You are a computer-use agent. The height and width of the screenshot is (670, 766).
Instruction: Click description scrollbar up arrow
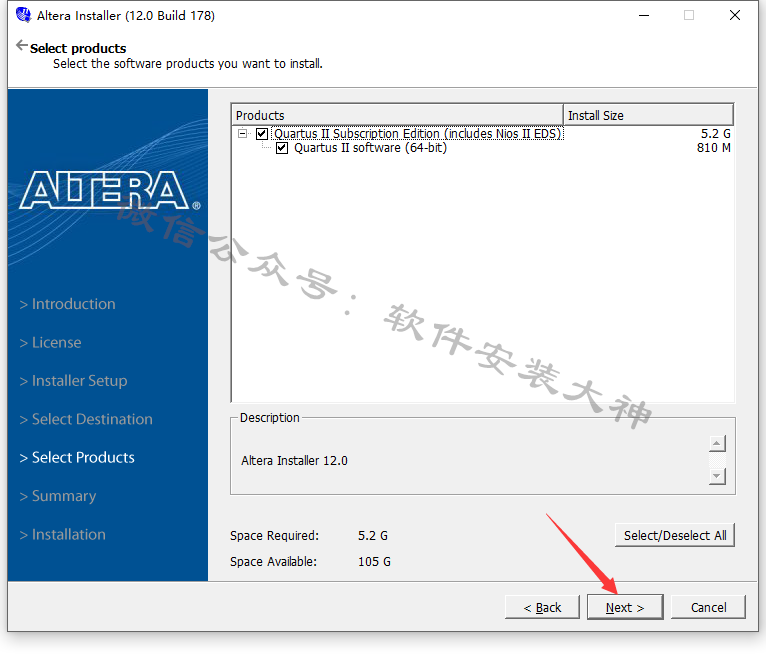717,444
